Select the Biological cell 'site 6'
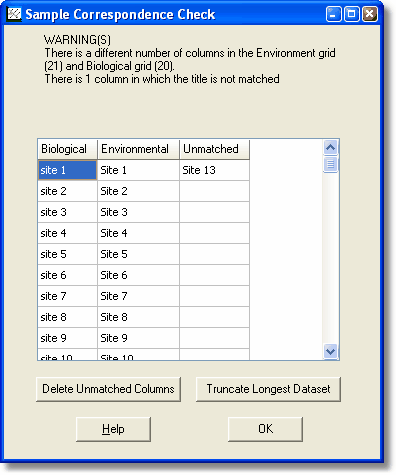 tap(67, 275)
